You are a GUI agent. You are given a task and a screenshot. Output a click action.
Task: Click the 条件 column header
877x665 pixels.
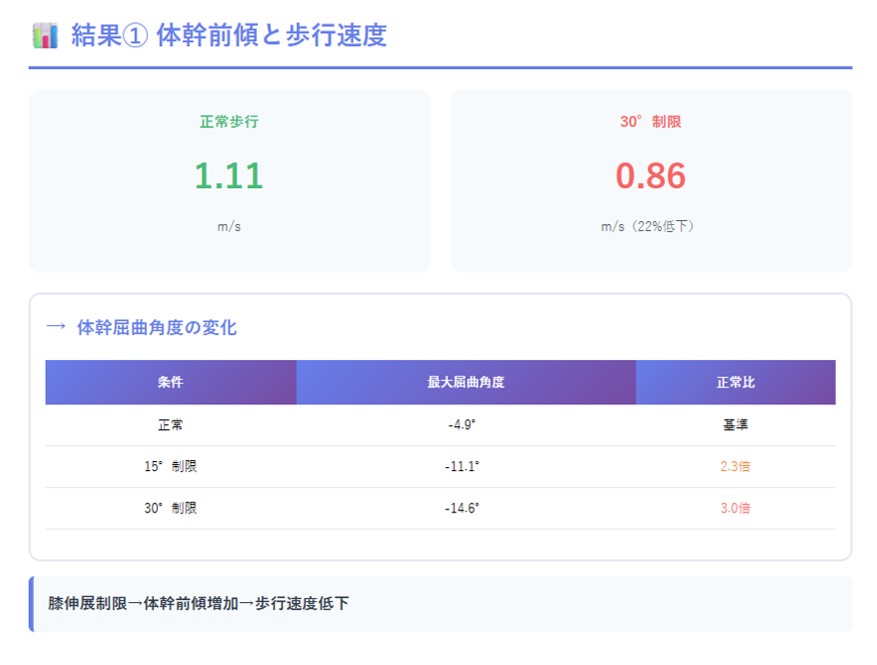[x=171, y=382]
